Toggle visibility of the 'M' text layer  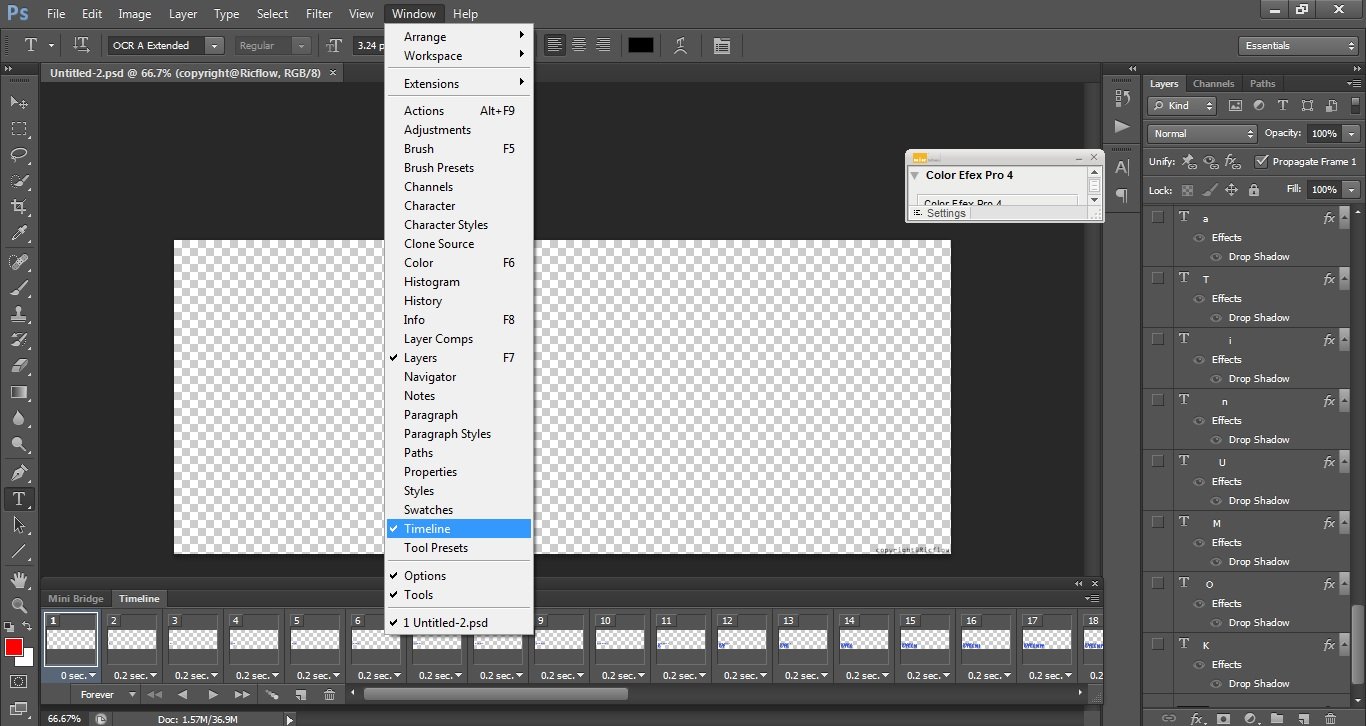point(1158,522)
